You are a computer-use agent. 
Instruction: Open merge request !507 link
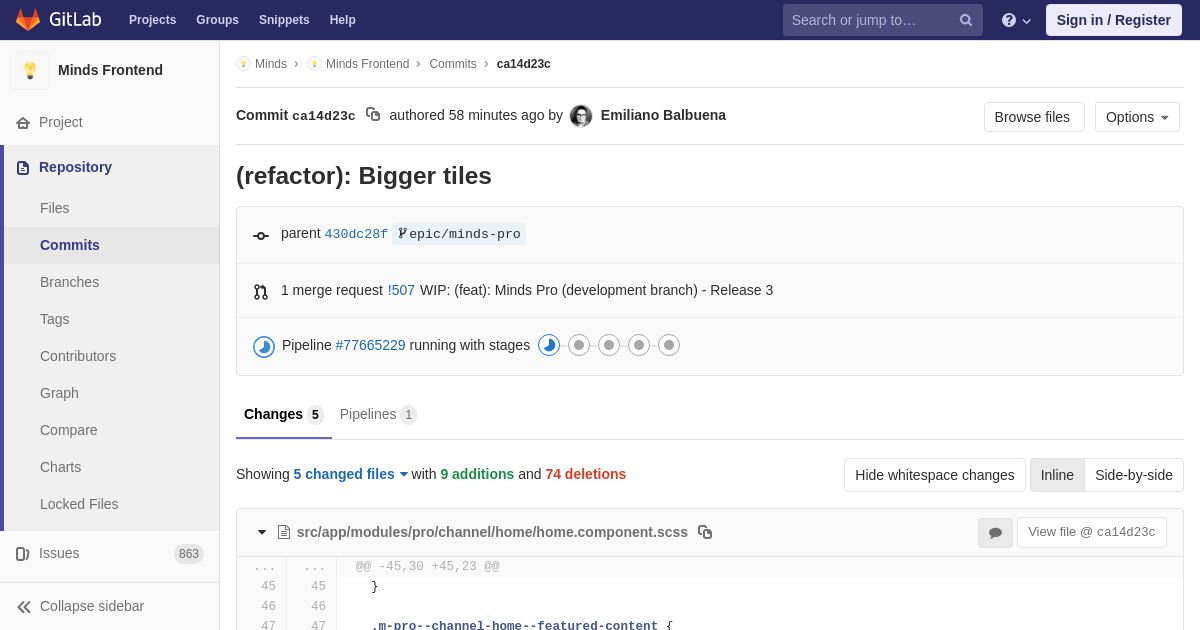click(x=401, y=290)
